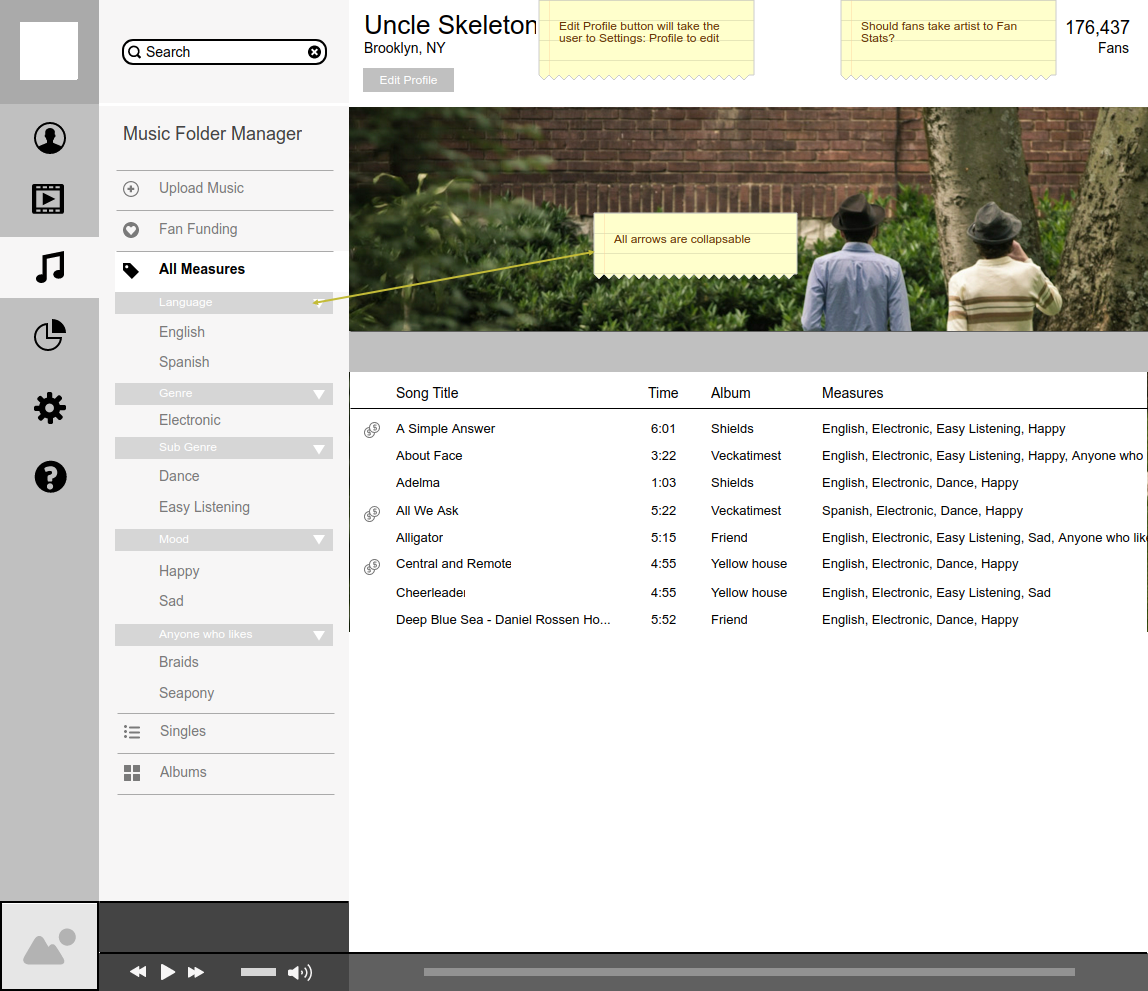Screen dimensions: 1148x991
Task: Filter by Braids under Anyone who likes
Action: point(179,662)
